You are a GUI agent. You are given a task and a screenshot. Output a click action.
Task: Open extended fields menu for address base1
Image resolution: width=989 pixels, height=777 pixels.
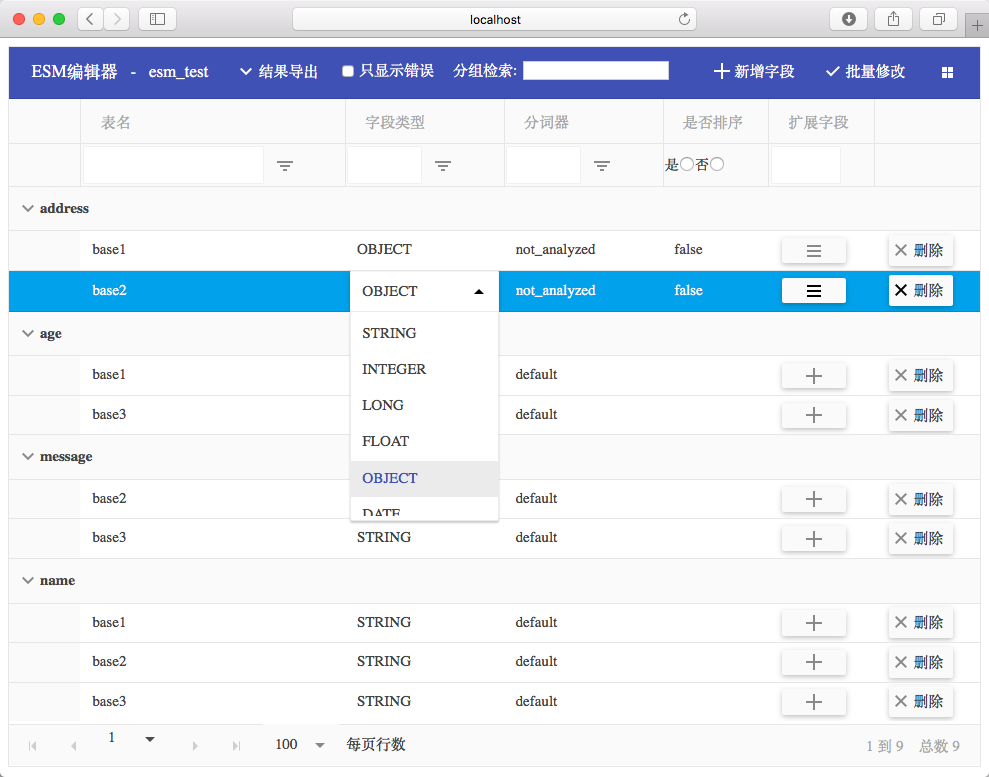point(814,250)
